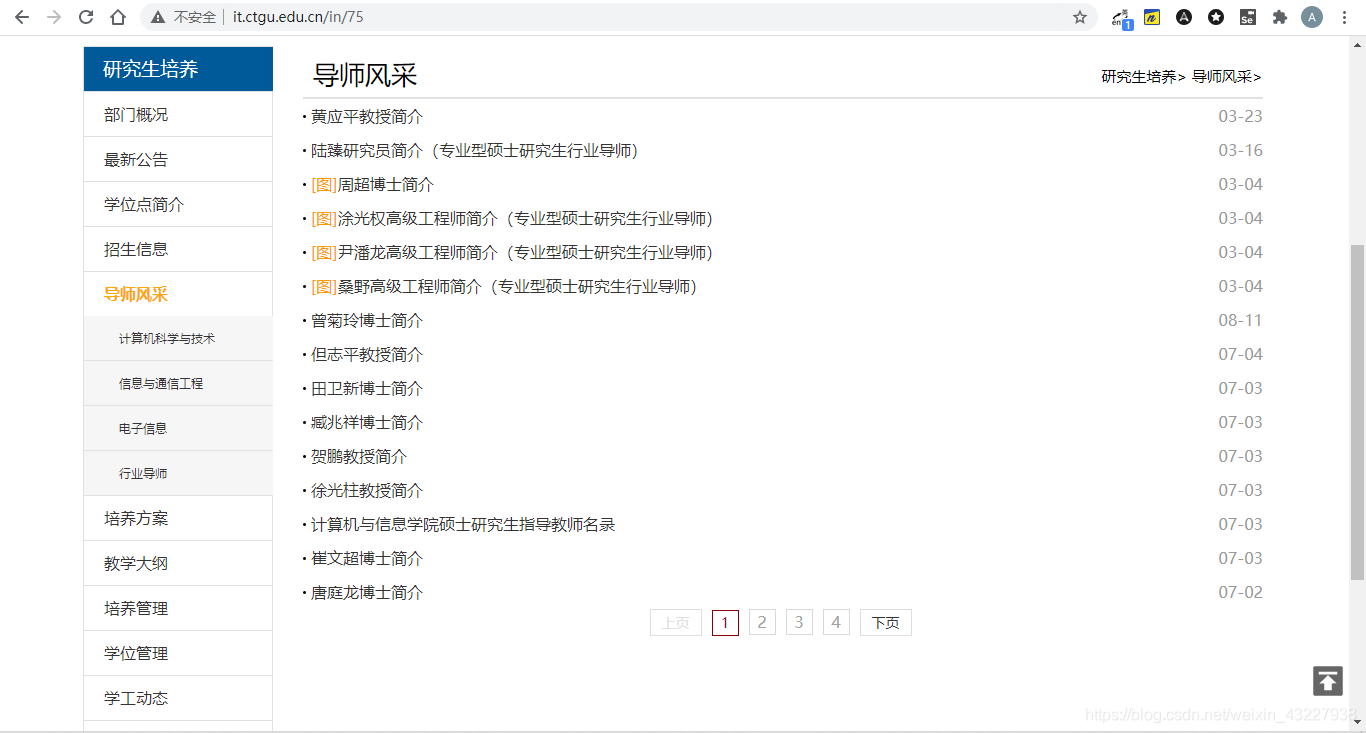Click the black circle star extension icon

point(1216,17)
